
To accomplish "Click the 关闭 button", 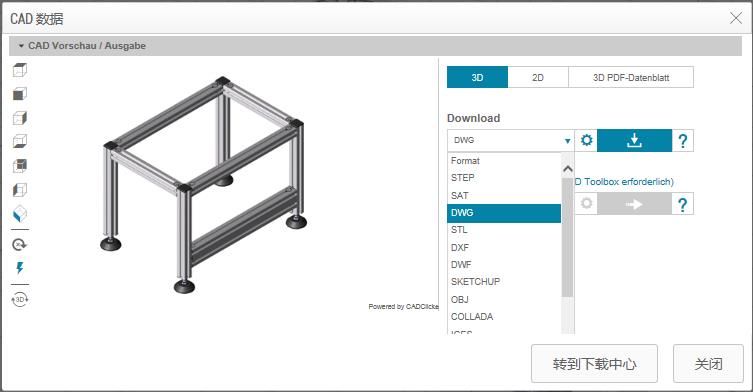I will coord(708,364).
